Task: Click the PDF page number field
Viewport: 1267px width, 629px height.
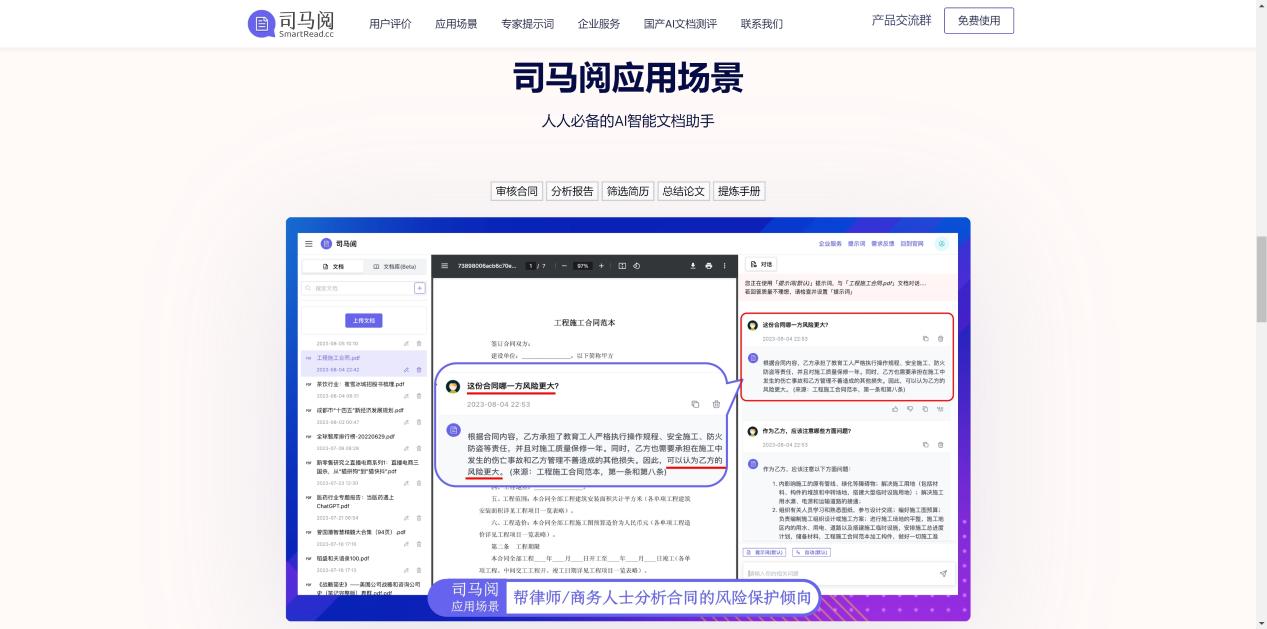Action: click(x=532, y=266)
